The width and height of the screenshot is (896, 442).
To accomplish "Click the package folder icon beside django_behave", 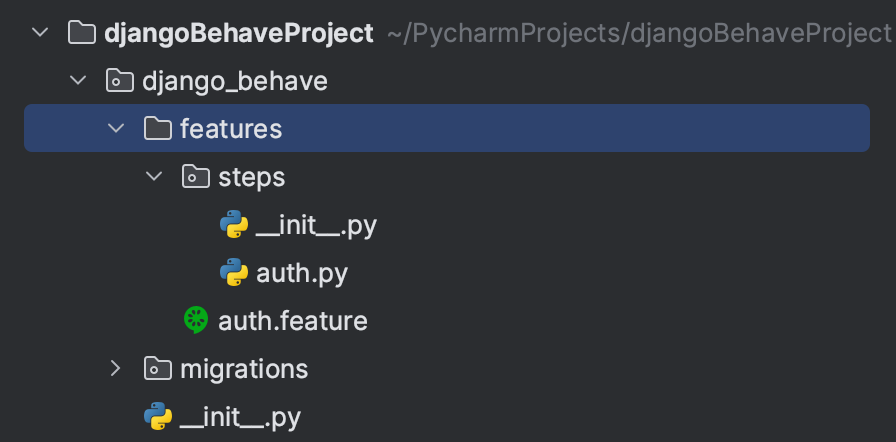I will click(x=120, y=81).
